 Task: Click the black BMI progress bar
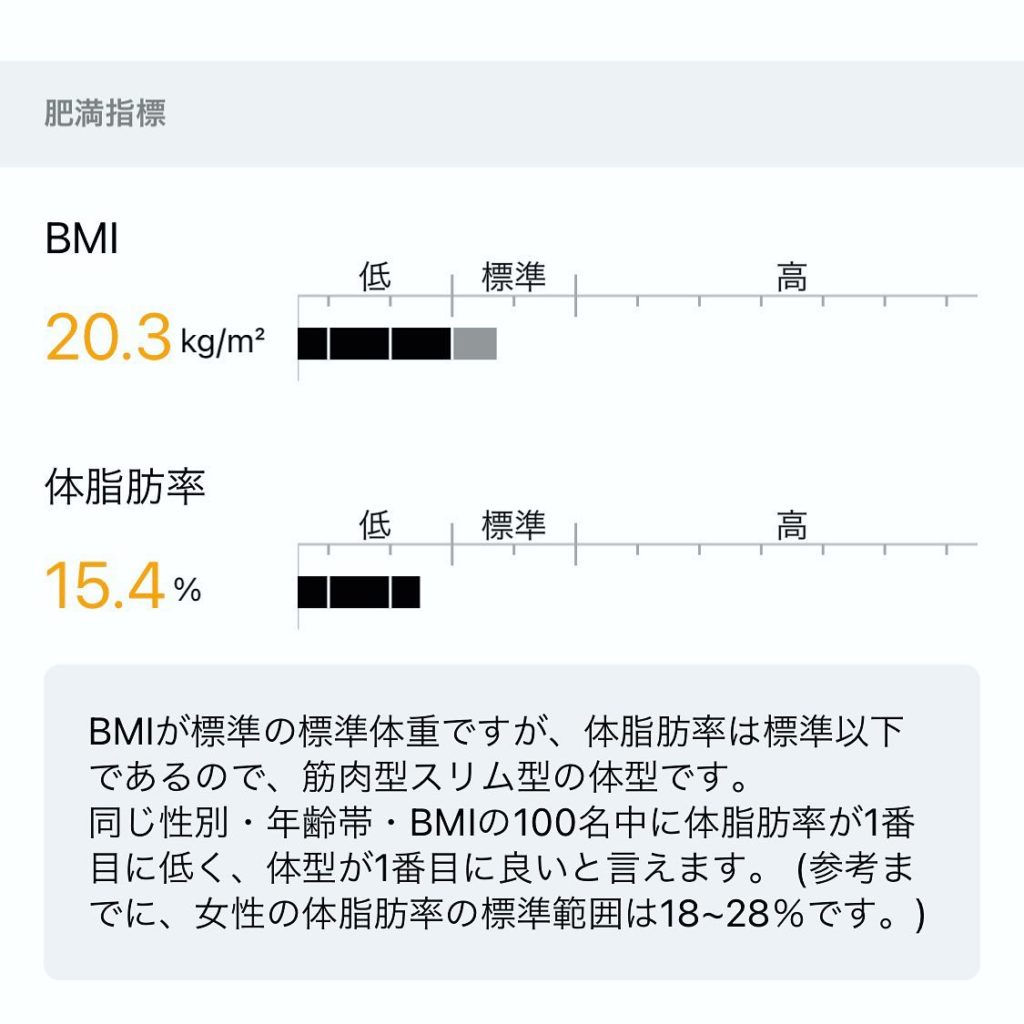pos(375,344)
